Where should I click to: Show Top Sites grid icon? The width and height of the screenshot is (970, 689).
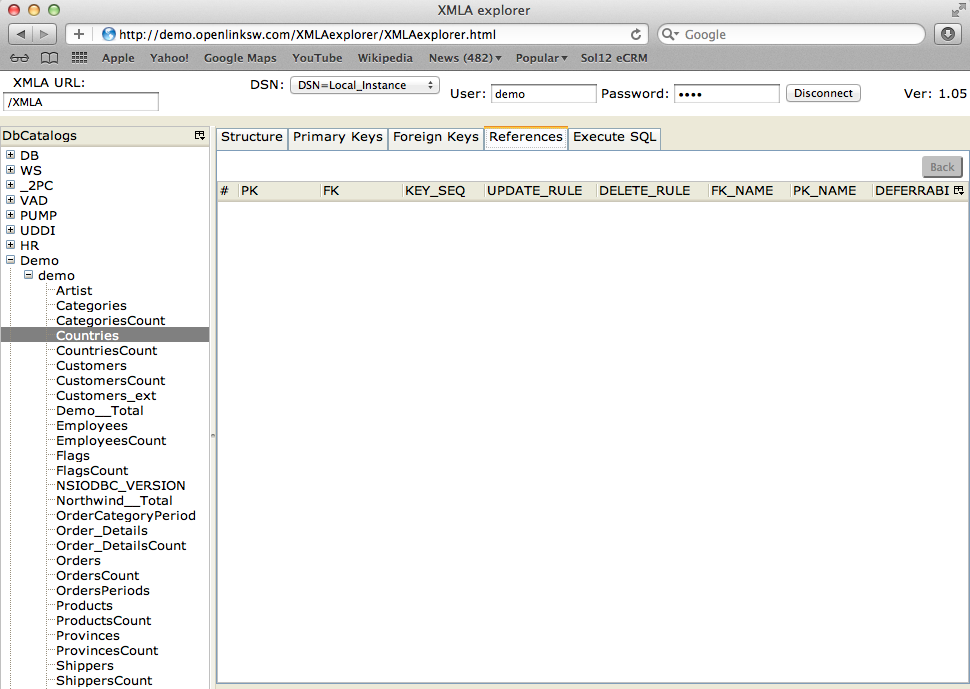79,58
